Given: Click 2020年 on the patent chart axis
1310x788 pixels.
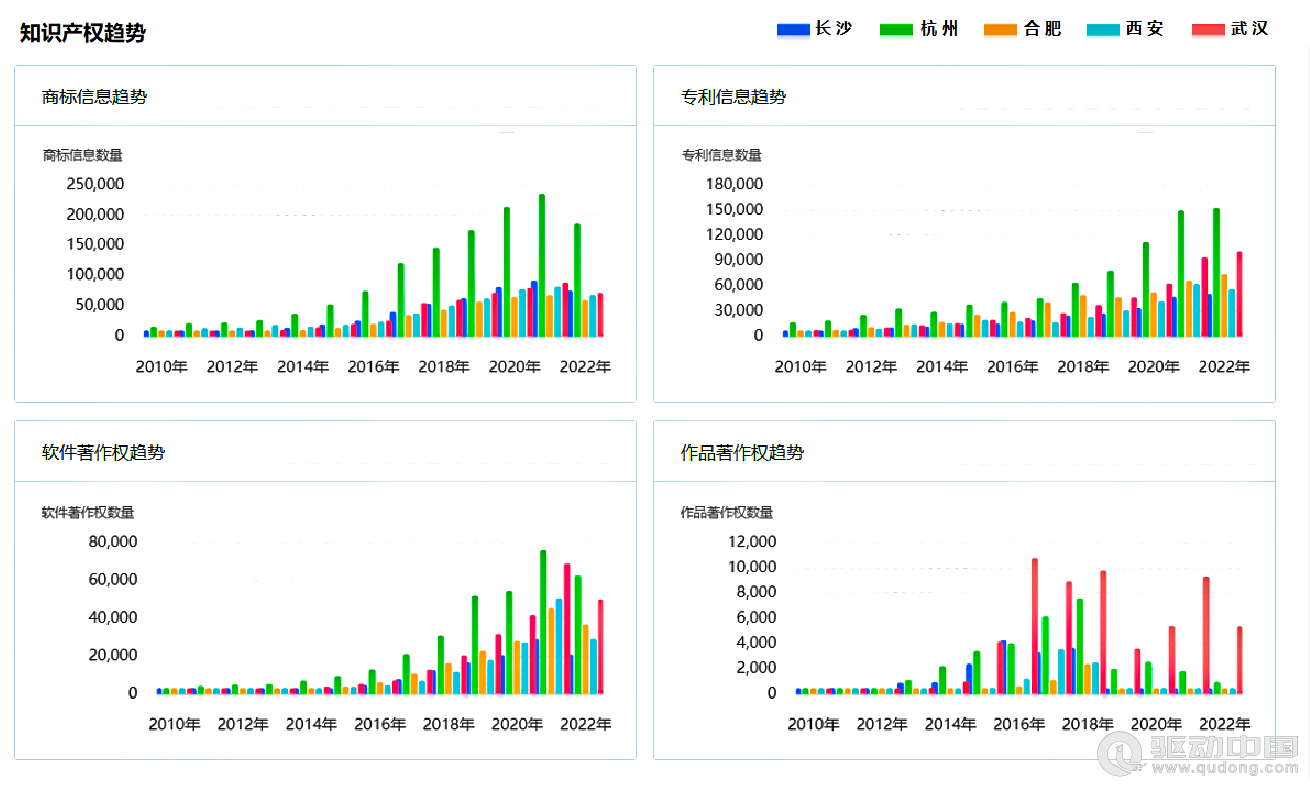Looking at the screenshot, I should pyautogui.click(x=1154, y=367).
